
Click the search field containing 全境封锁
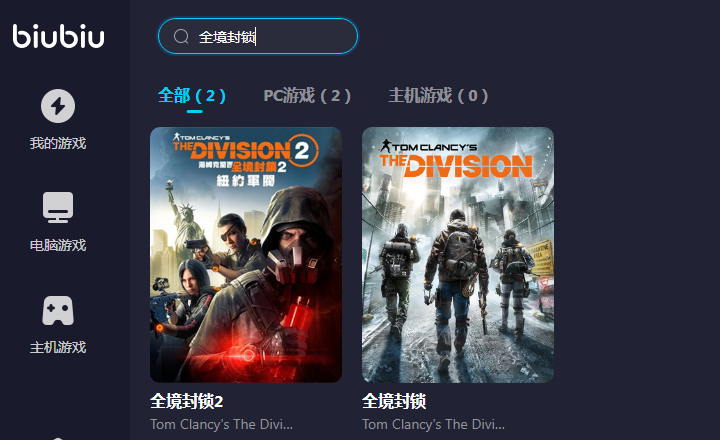coord(258,36)
